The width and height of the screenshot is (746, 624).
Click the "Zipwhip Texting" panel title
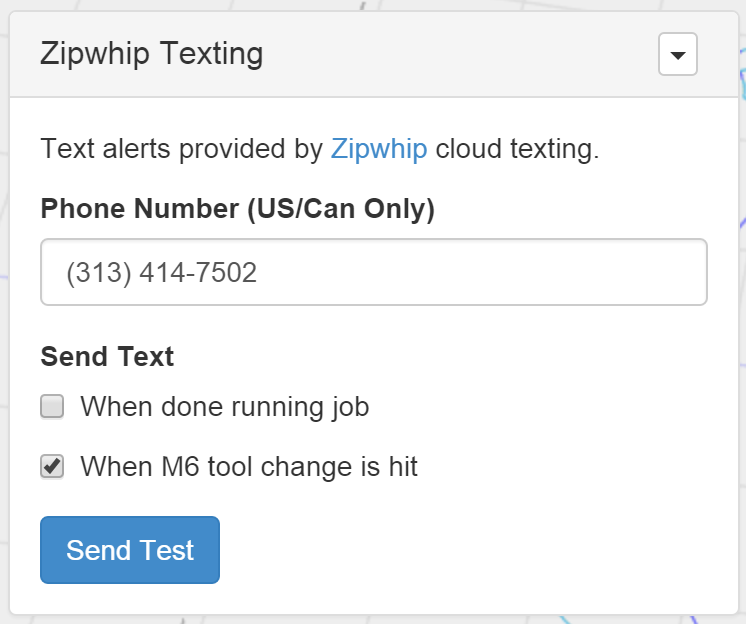click(x=151, y=54)
